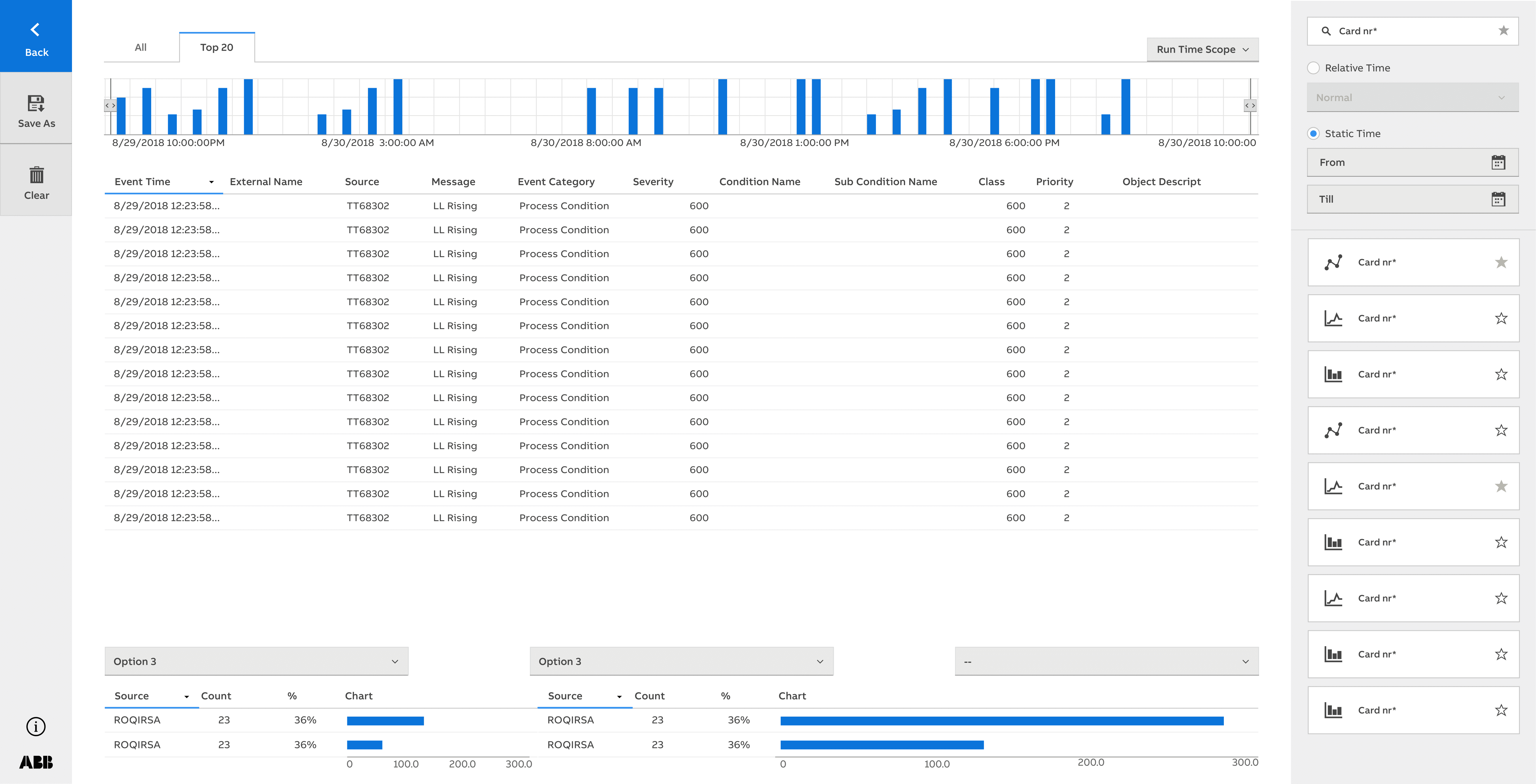Click the Card nr search field
Image resolution: width=1536 pixels, height=784 pixels.
(1413, 31)
